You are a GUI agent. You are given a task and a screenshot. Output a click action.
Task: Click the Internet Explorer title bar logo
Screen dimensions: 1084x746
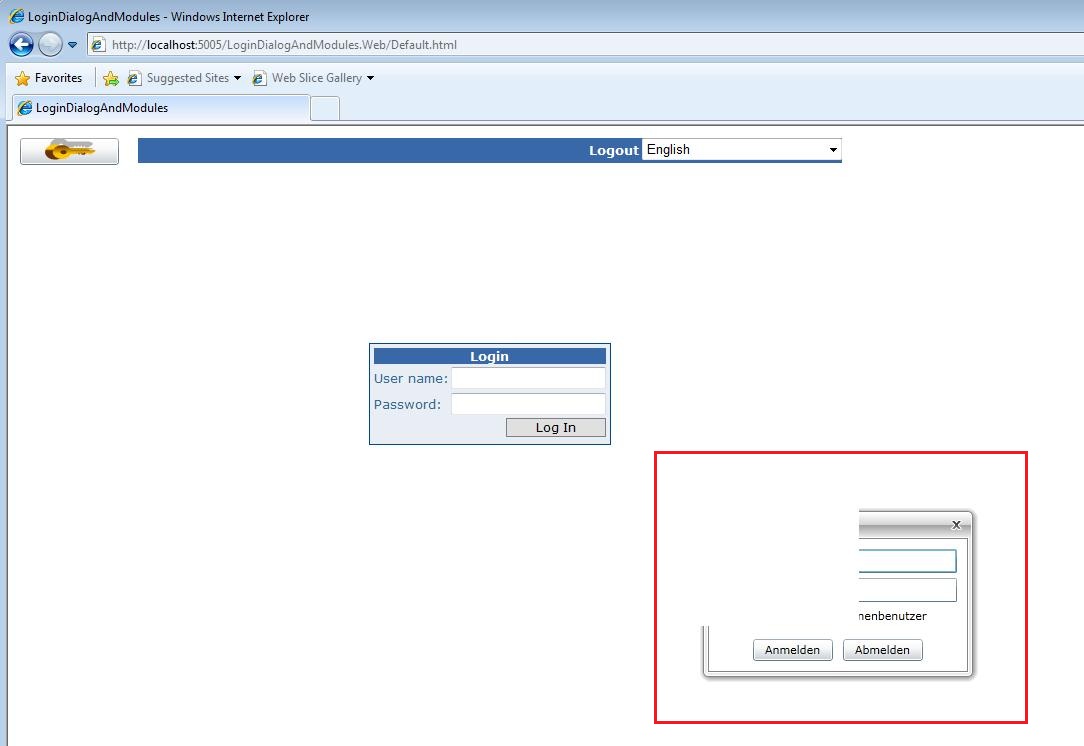click(16, 16)
